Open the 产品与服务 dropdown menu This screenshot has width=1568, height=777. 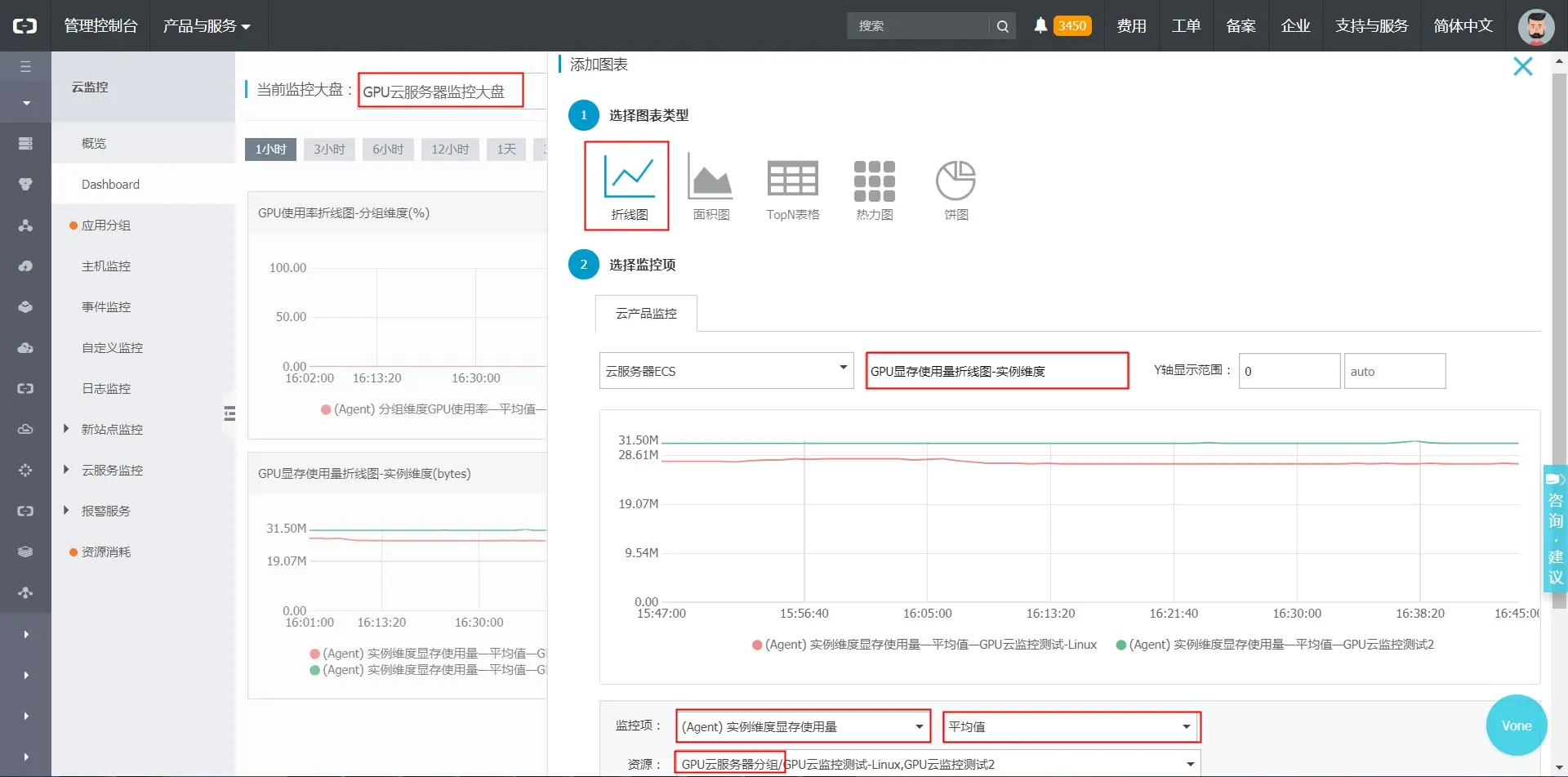click(x=206, y=26)
